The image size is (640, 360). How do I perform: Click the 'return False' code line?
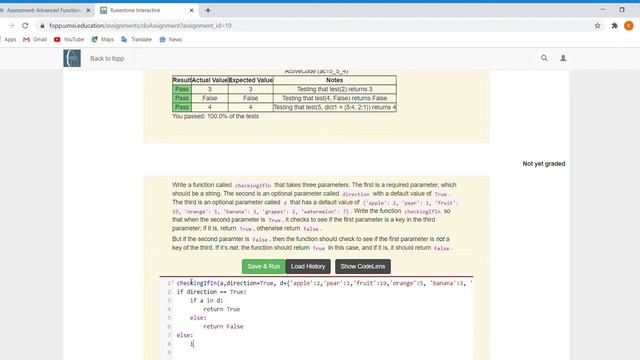[223, 327]
